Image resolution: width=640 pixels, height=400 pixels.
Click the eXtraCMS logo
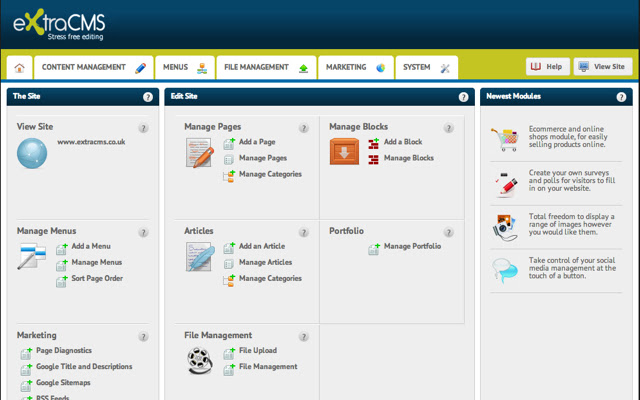pos(59,24)
